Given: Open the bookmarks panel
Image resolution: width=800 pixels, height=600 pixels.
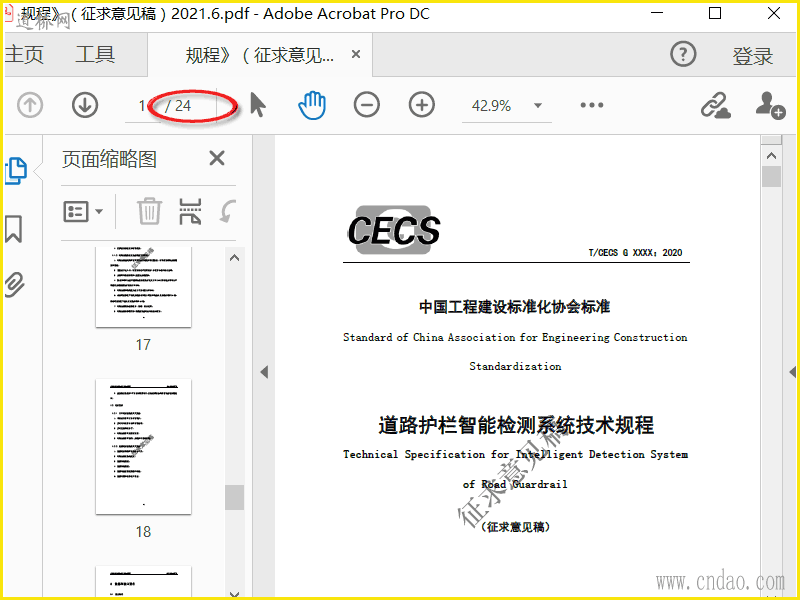Looking at the screenshot, I should coord(14,229).
